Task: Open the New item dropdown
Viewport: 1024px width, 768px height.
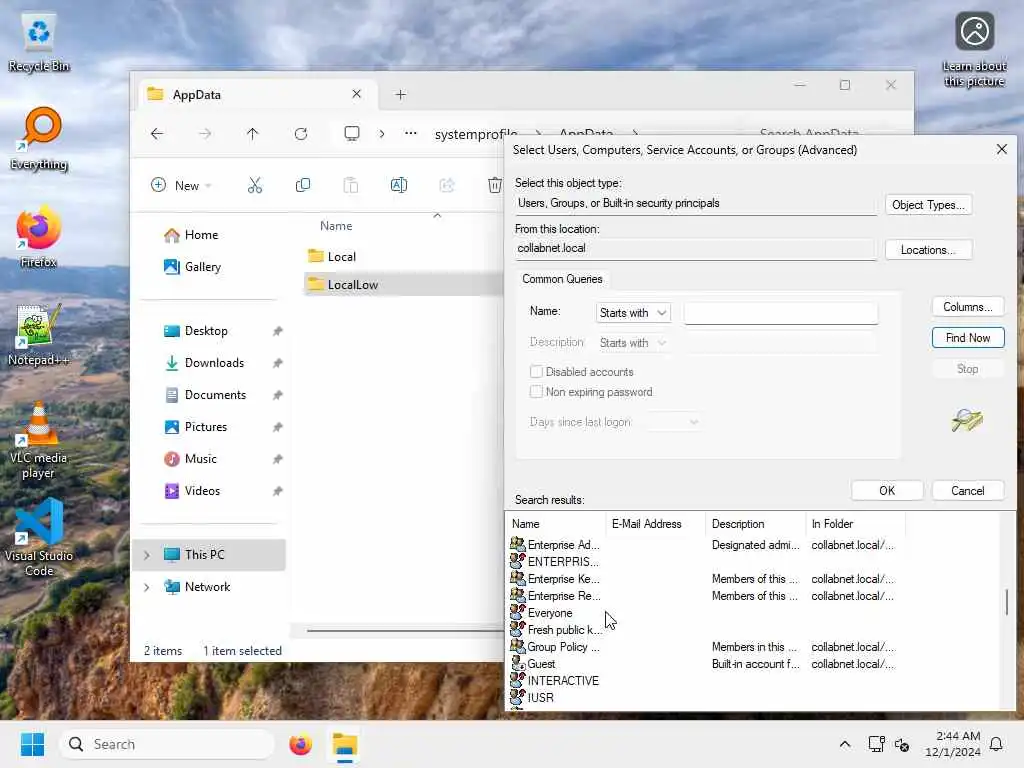Action: [181, 185]
